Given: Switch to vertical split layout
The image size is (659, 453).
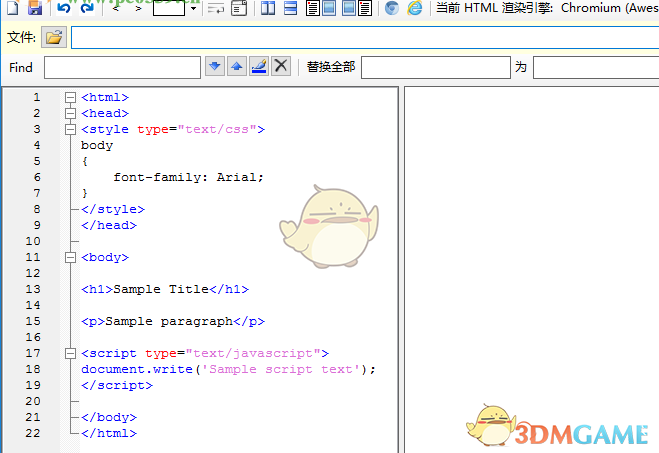Looking at the screenshot, I should [x=268, y=8].
